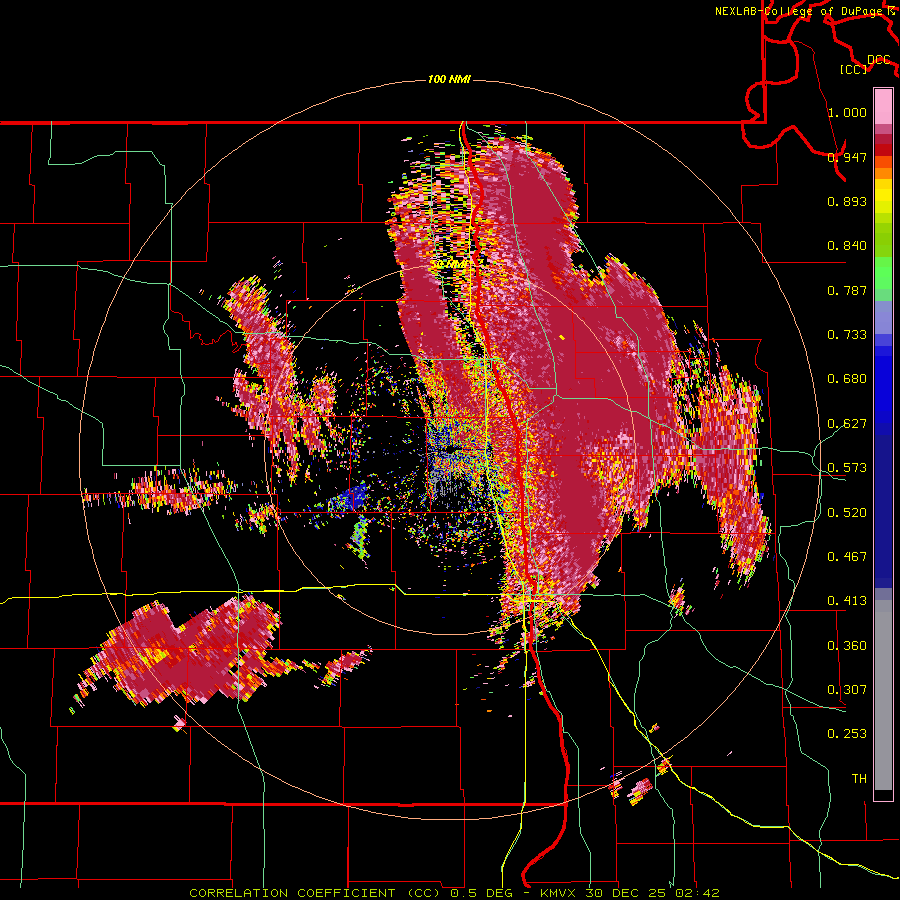Pick the gray bottom color bar segment
The image size is (900, 900).
pyautogui.click(x=883, y=695)
